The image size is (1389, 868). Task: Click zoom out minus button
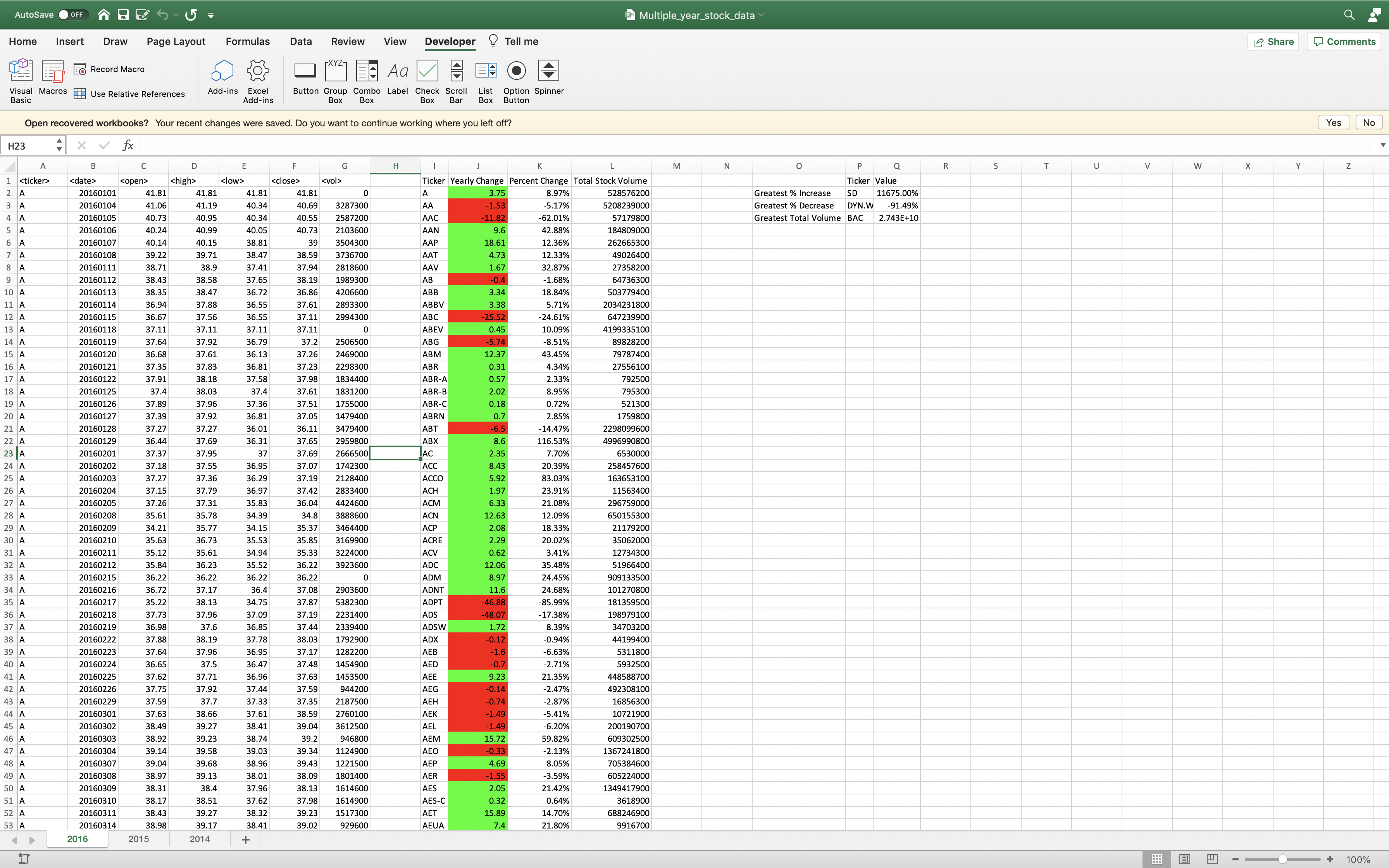pos(1235,859)
